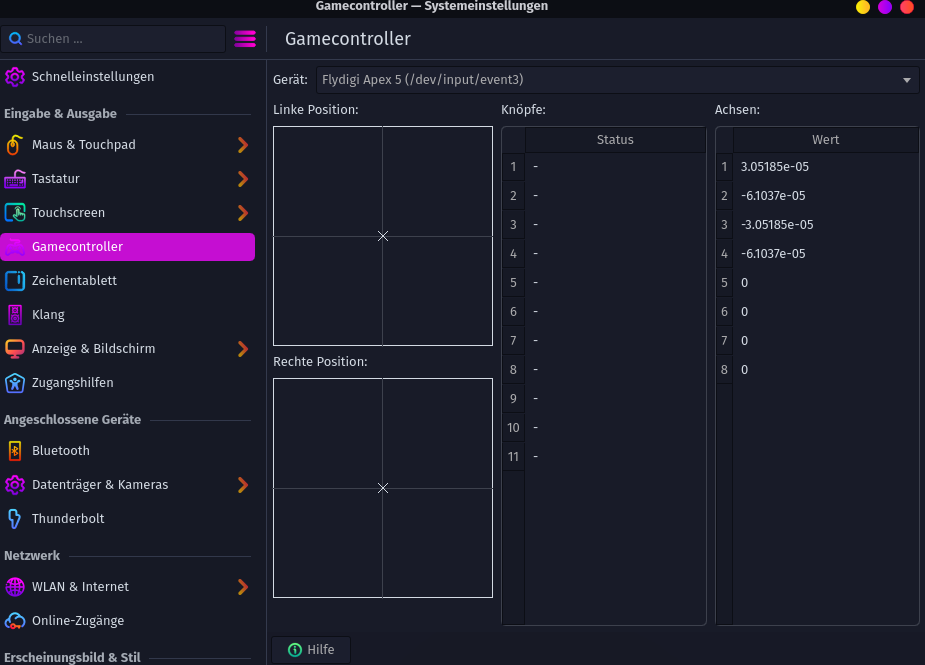Select Datenträger & Kameras entry
925x665 pixels.
(100, 485)
